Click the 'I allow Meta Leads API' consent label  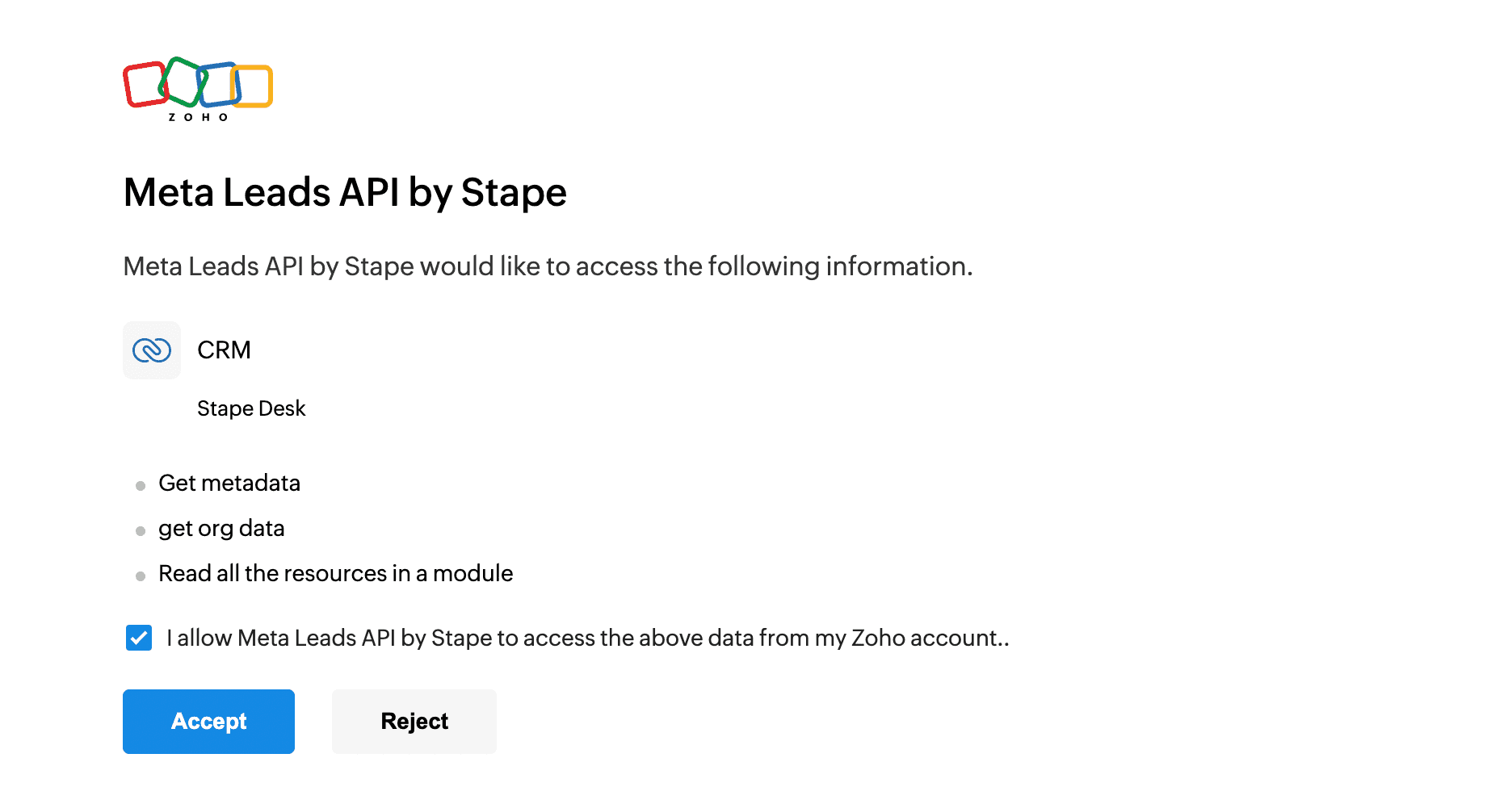(x=587, y=638)
